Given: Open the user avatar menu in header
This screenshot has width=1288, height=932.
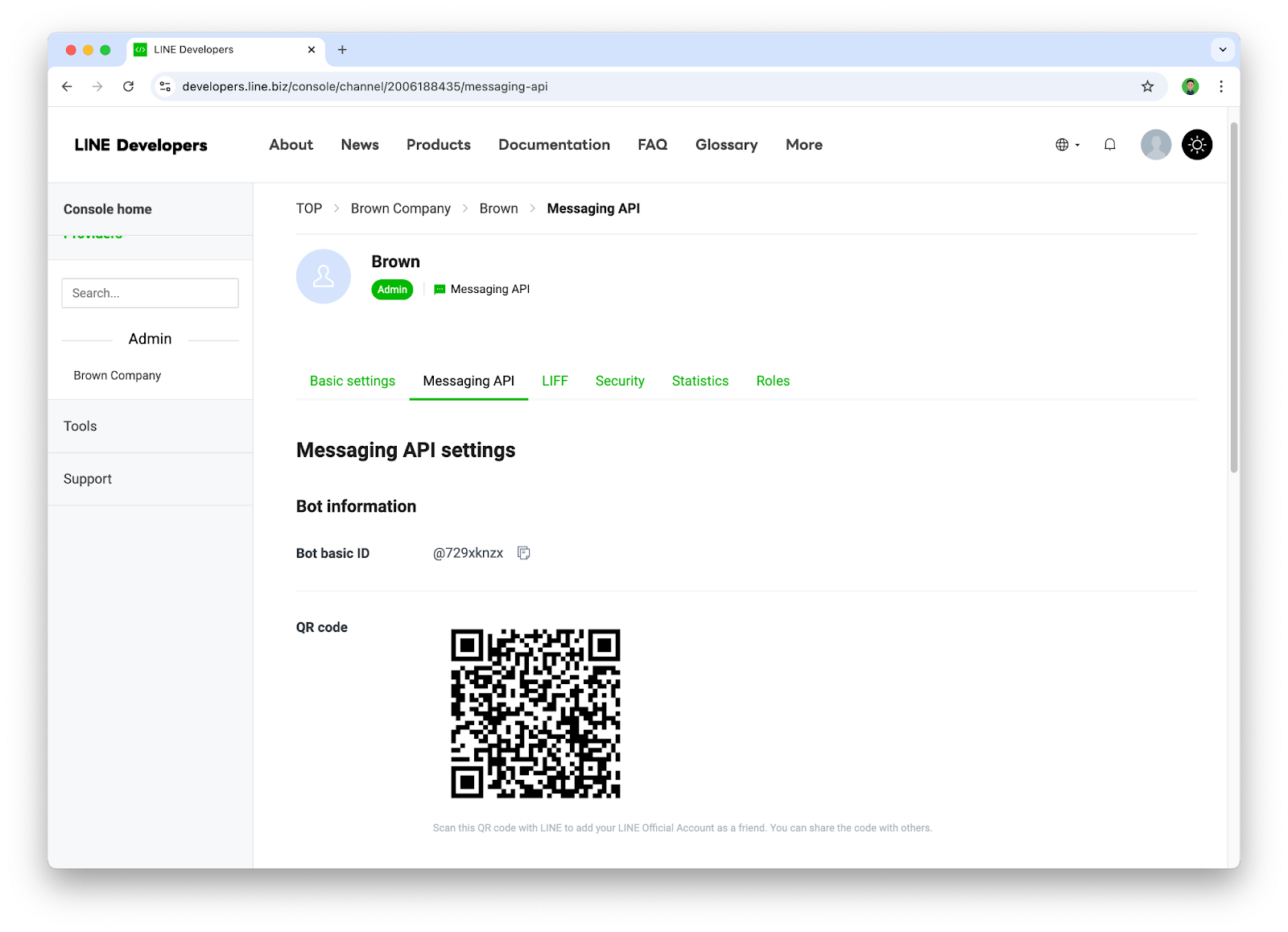Looking at the screenshot, I should tap(1155, 145).
